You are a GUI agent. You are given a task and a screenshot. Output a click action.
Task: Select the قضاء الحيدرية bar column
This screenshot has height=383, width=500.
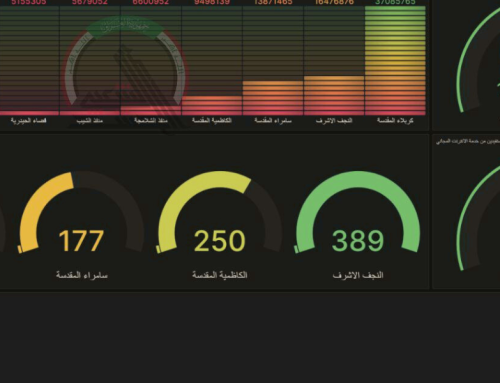29,61
